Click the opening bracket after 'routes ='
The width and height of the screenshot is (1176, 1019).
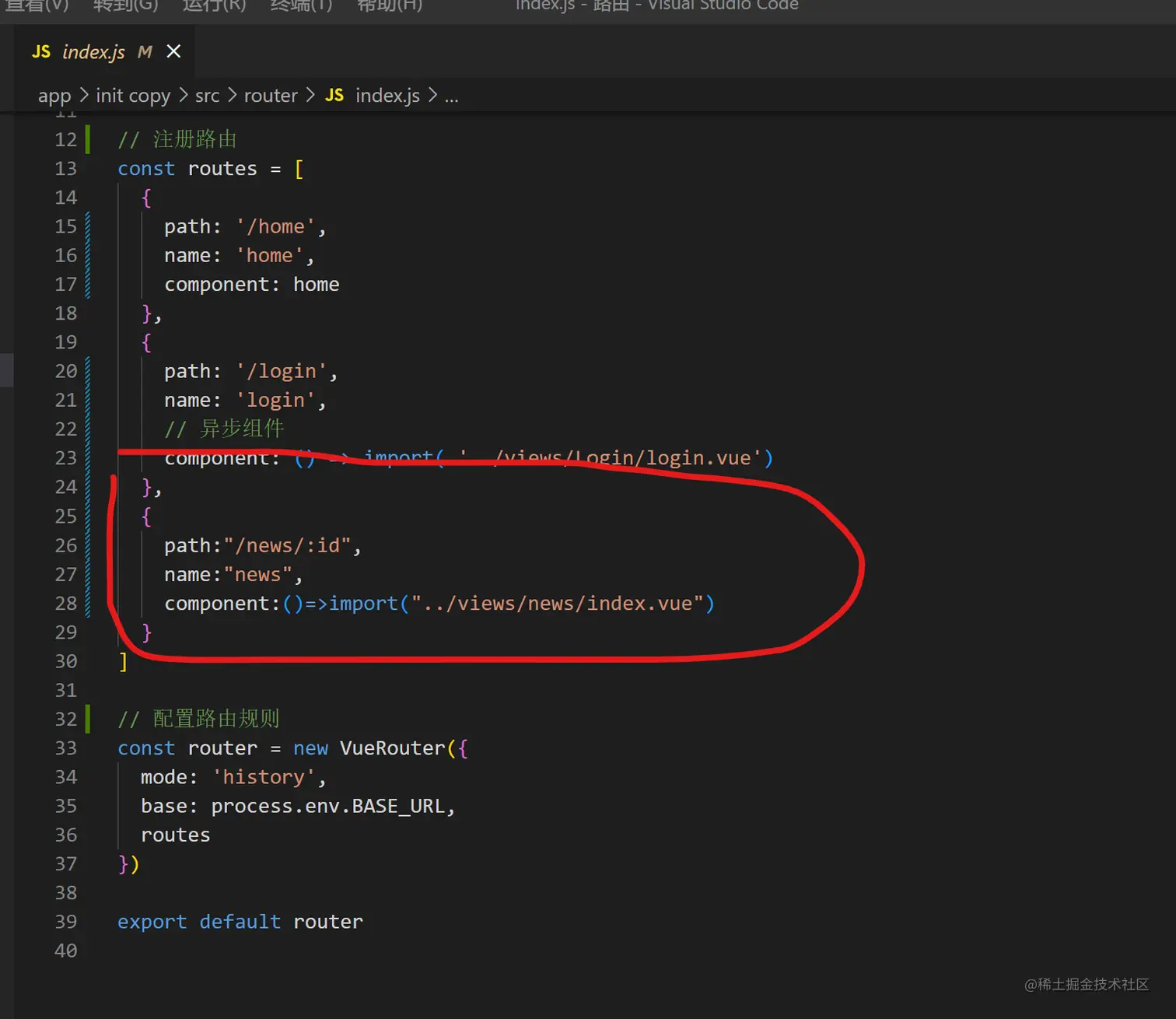click(x=299, y=169)
